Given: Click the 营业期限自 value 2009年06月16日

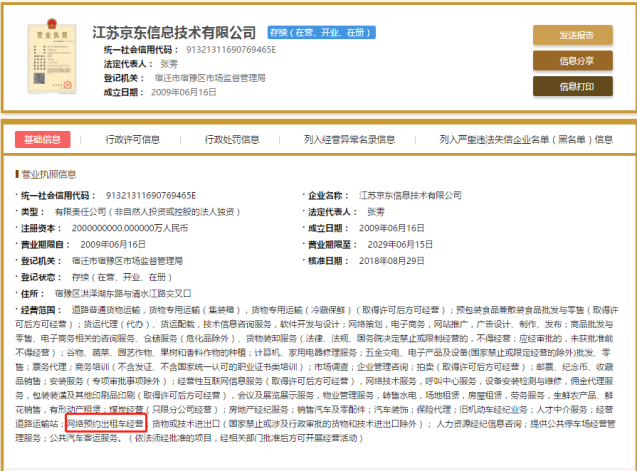Looking at the screenshot, I should (x=113, y=244).
